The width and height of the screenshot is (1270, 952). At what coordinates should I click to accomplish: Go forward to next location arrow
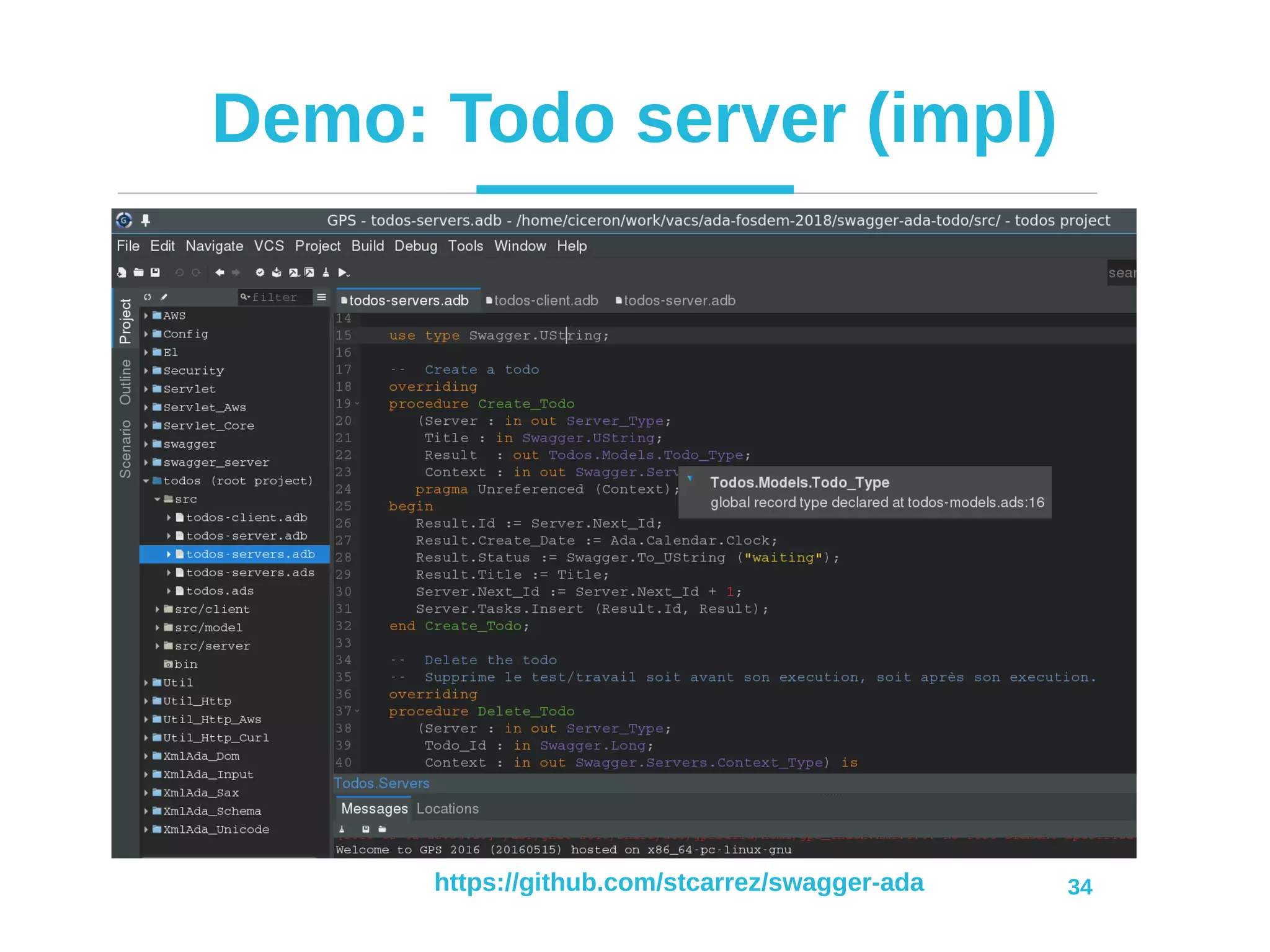[x=236, y=272]
